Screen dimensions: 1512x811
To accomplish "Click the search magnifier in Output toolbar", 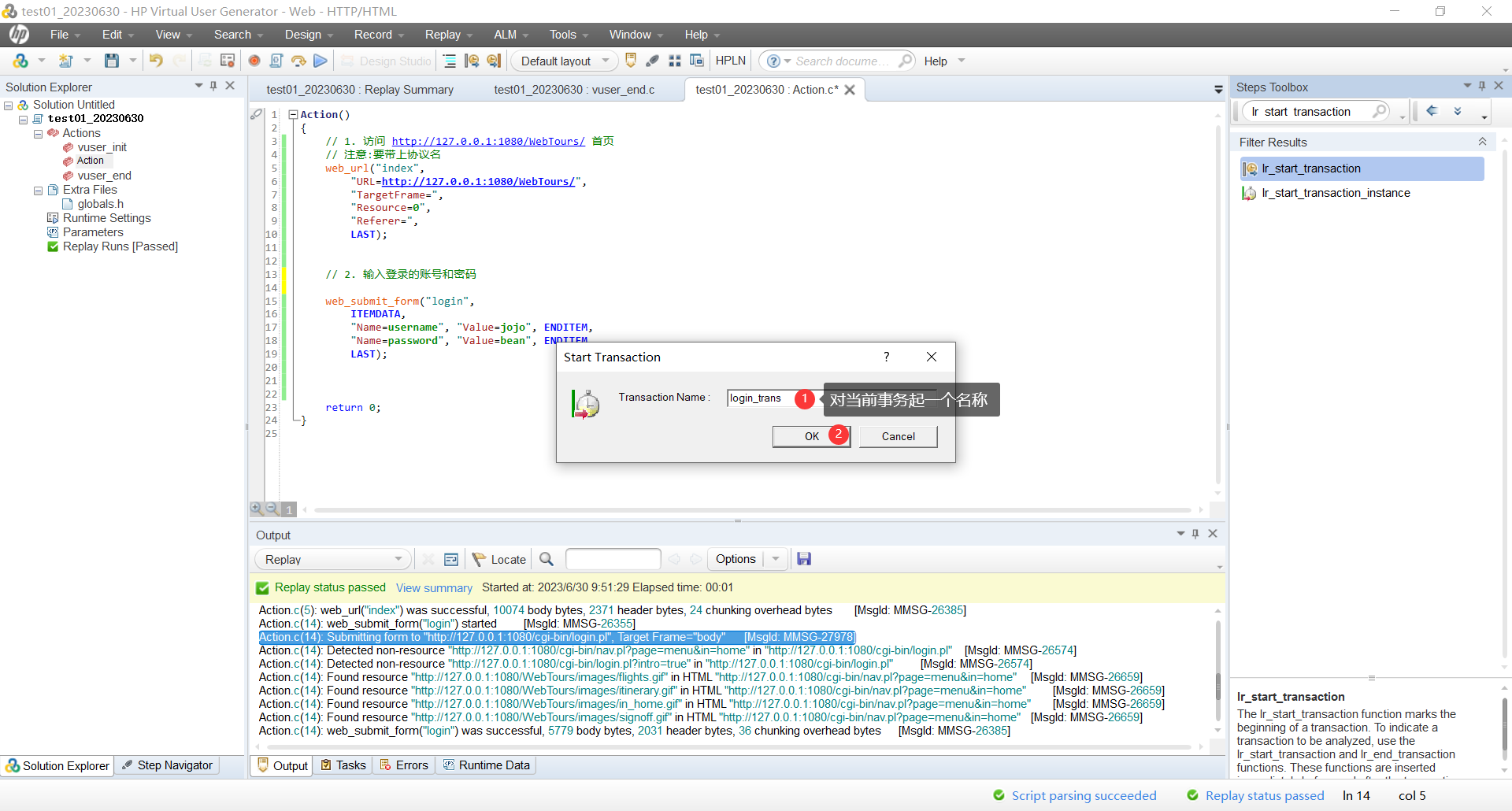I will click(547, 559).
